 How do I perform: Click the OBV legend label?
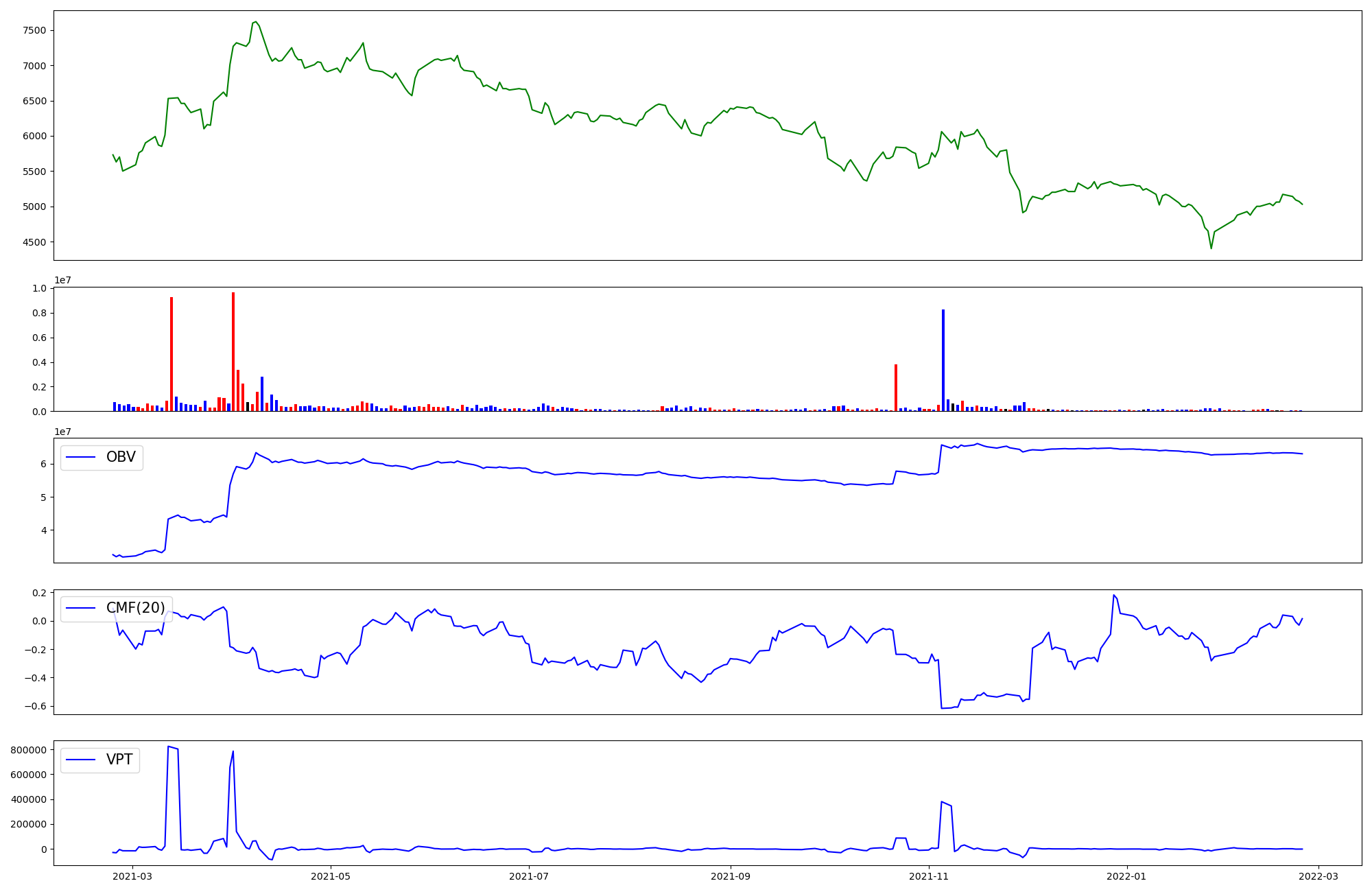(x=121, y=457)
